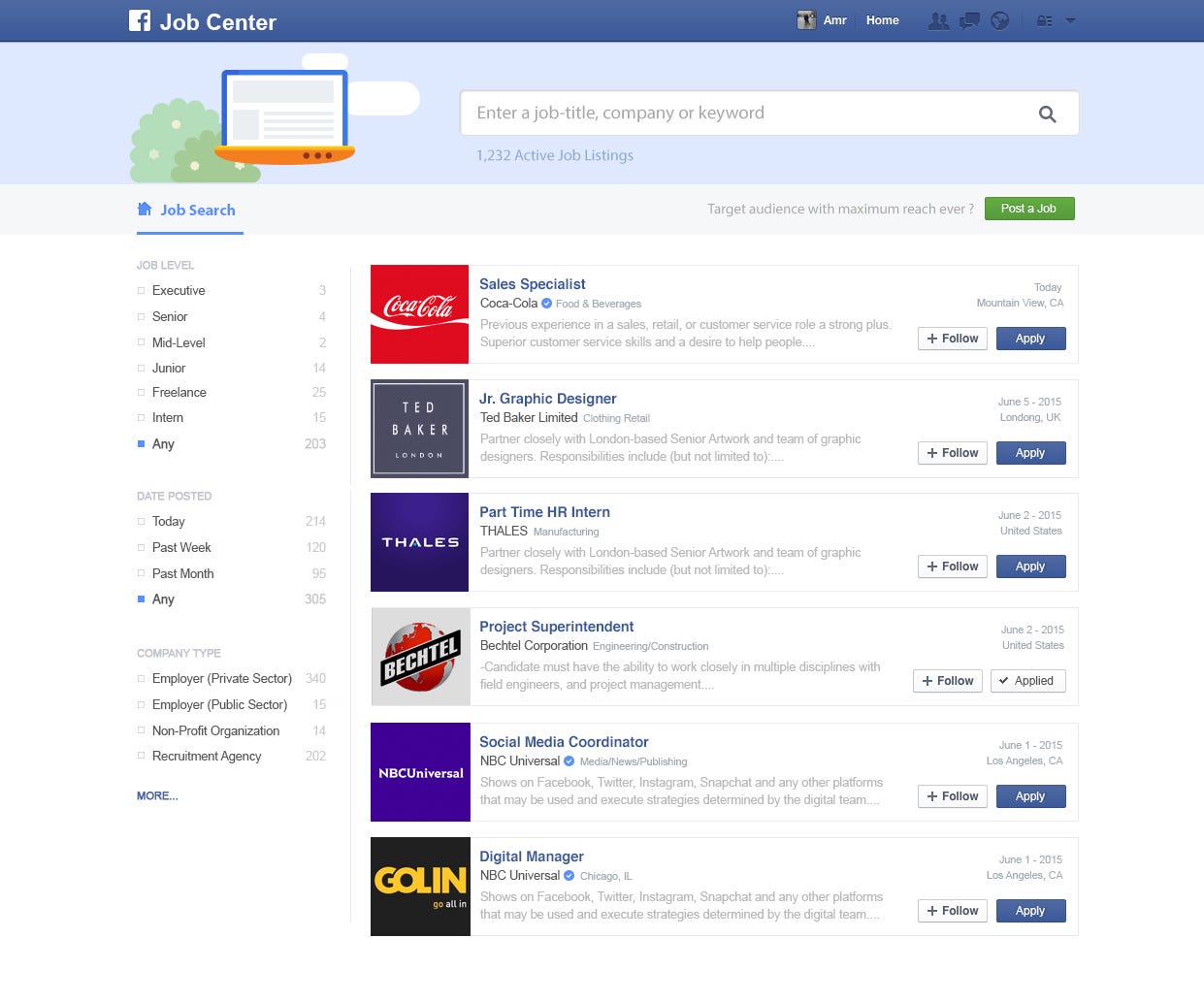This screenshot has height=1003, width=1204.
Task: Check Recruitment Agency filter
Action: (142, 756)
